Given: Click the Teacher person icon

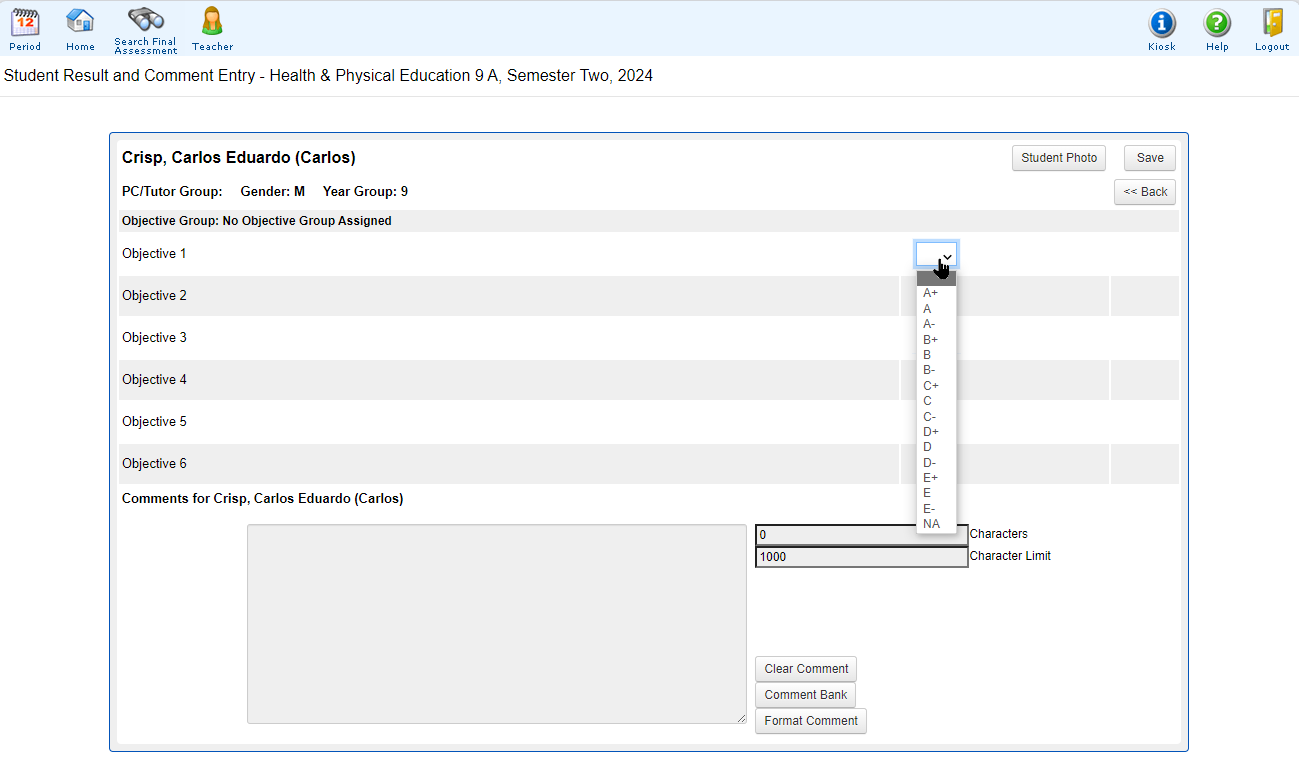Looking at the screenshot, I should tap(212, 22).
